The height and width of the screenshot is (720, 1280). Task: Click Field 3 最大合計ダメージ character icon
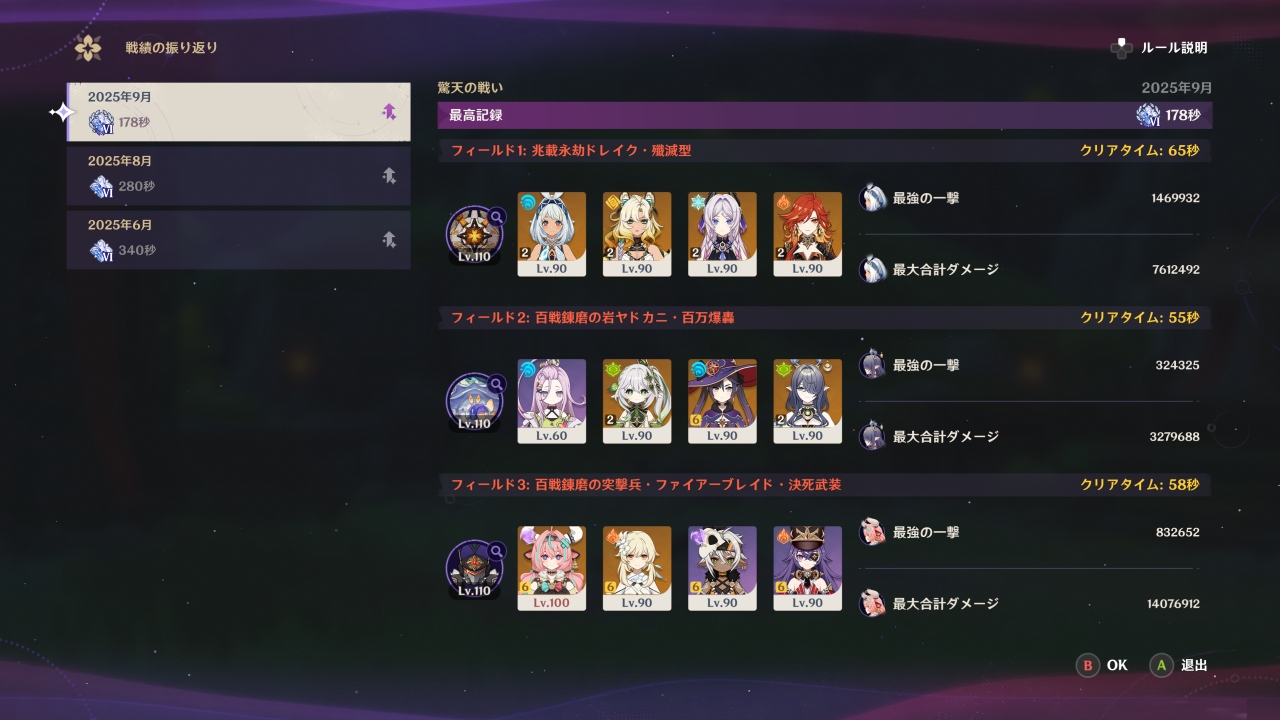point(872,603)
